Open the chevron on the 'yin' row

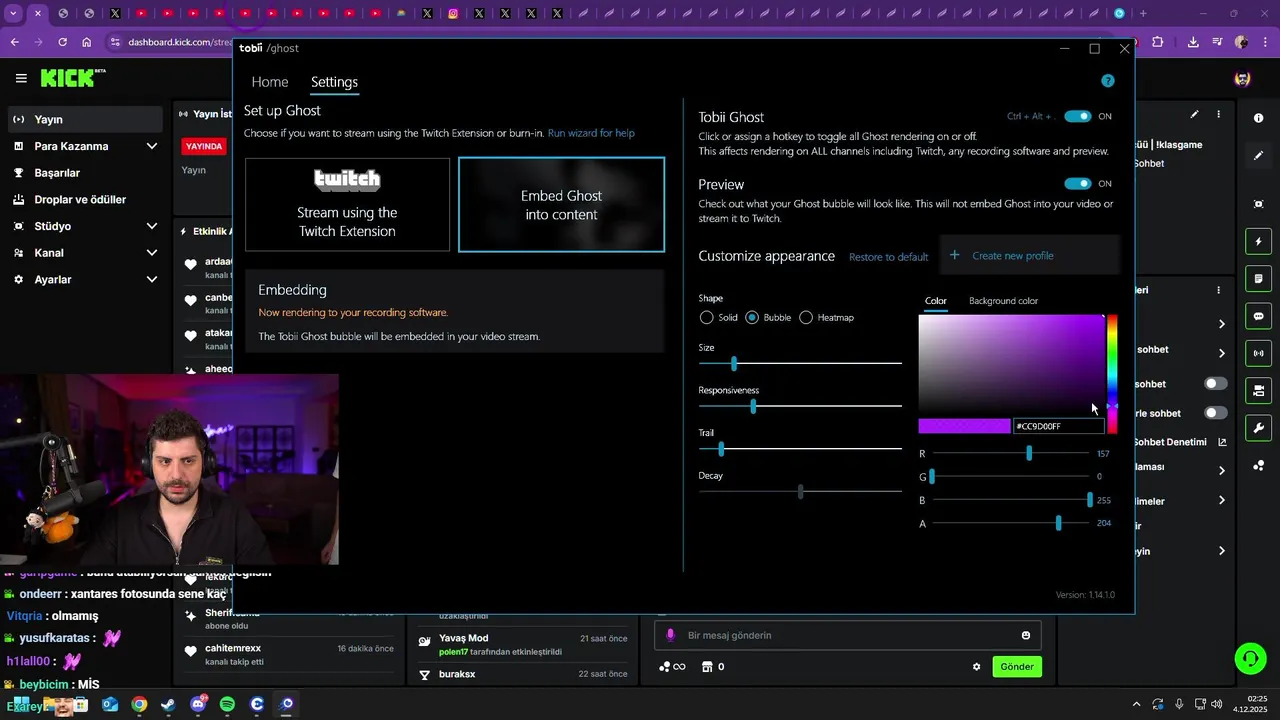[x=1222, y=551]
